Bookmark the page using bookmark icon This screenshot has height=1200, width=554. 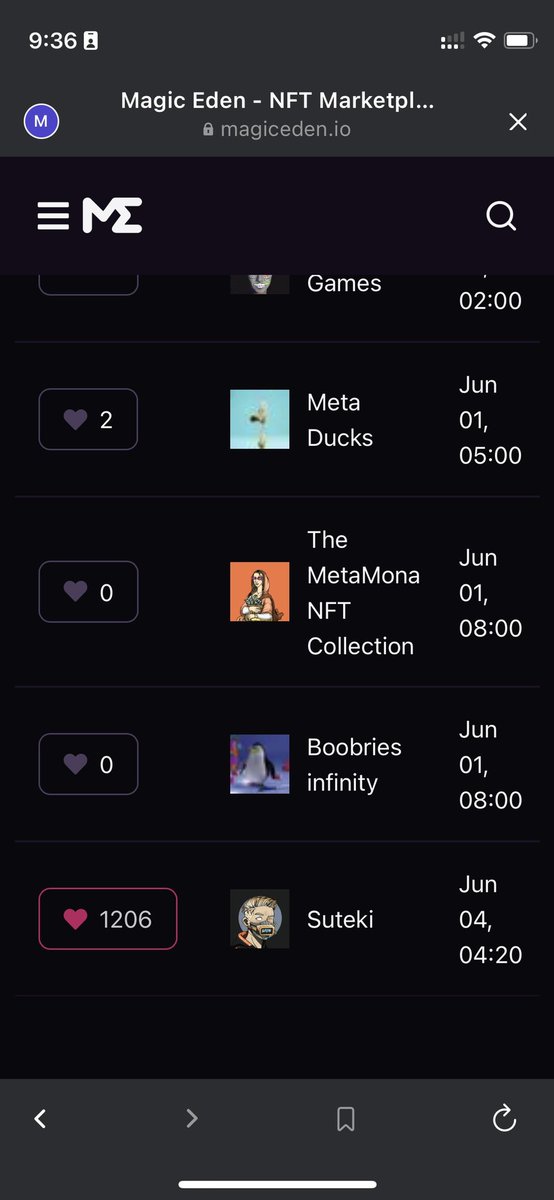346,1119
